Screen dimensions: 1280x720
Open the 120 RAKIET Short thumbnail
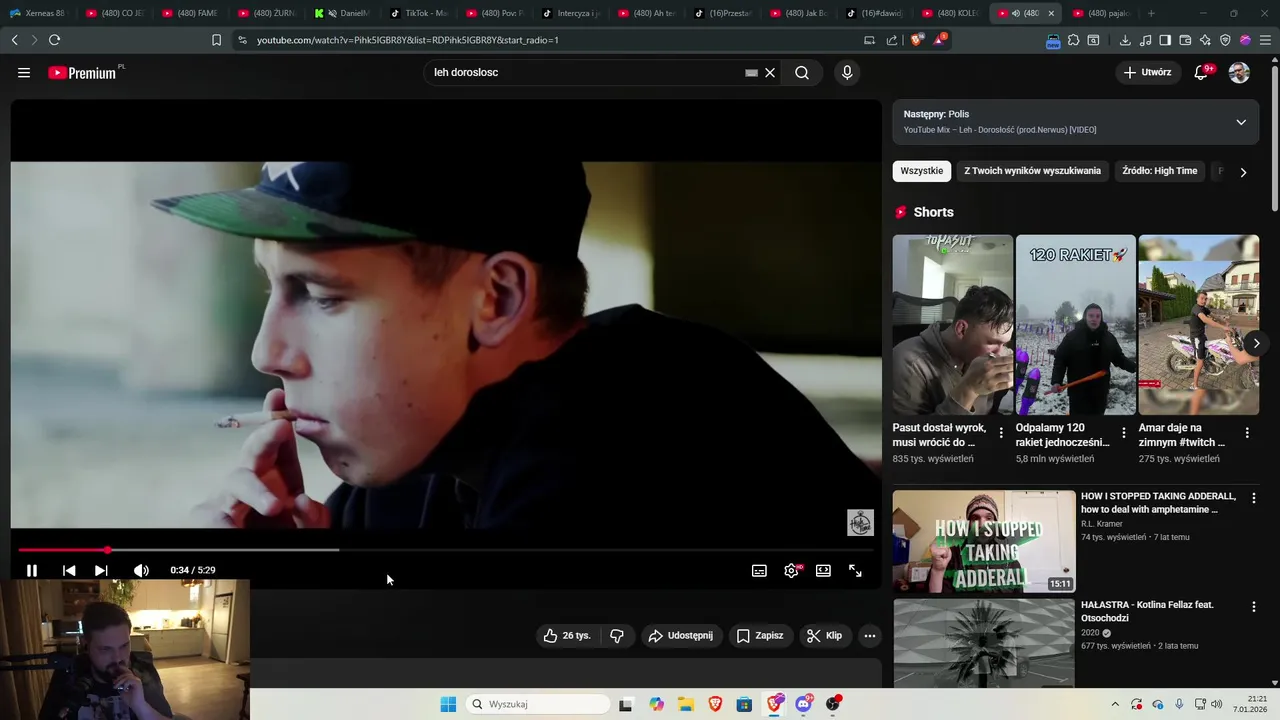[1076, 325]
